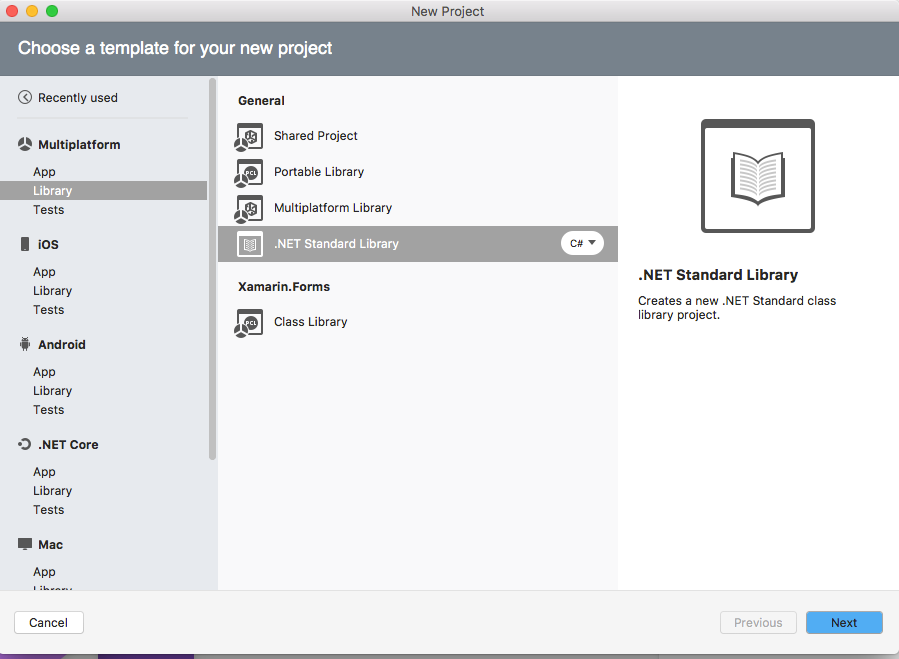Click the disabled Previous button

point(758,622)
